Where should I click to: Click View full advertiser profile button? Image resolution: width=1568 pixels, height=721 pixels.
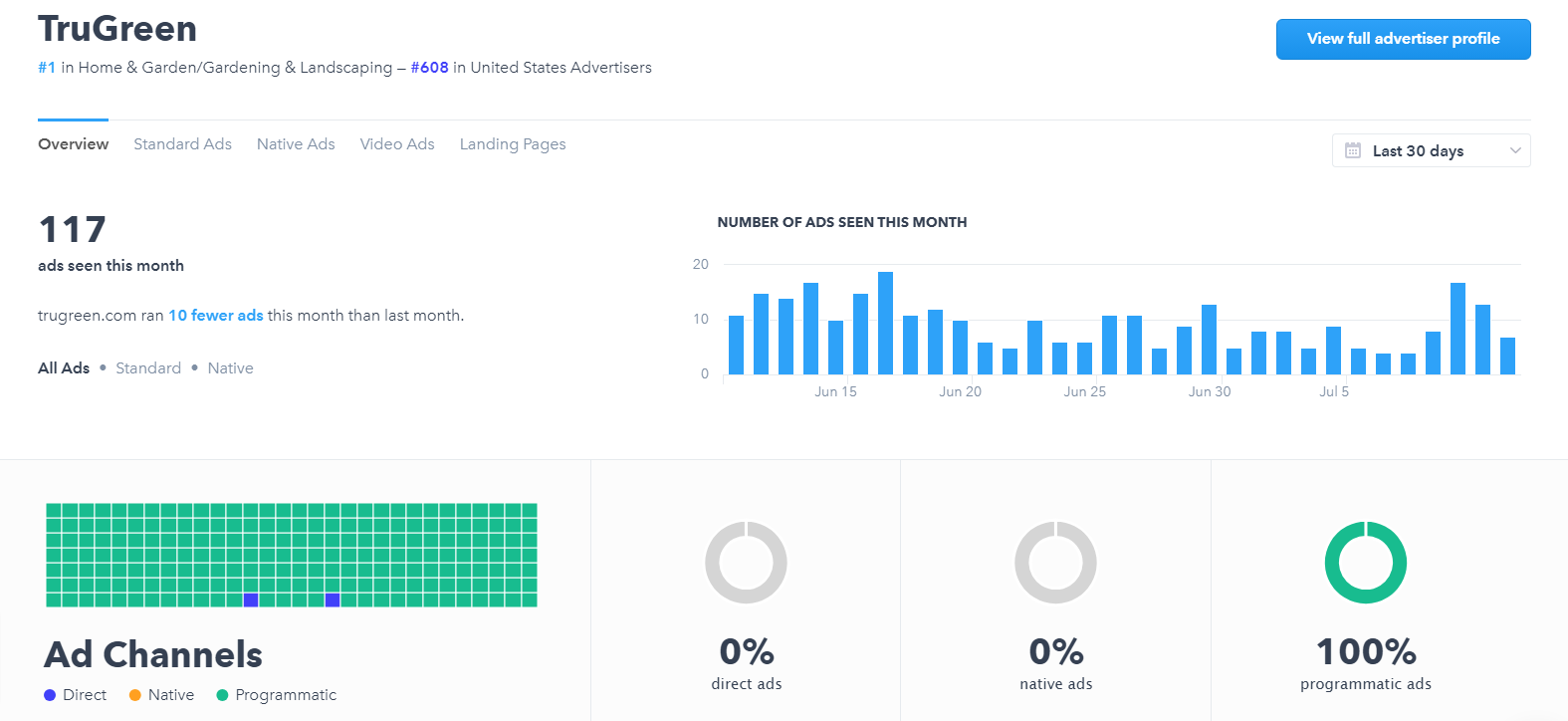click(1403, 39)
